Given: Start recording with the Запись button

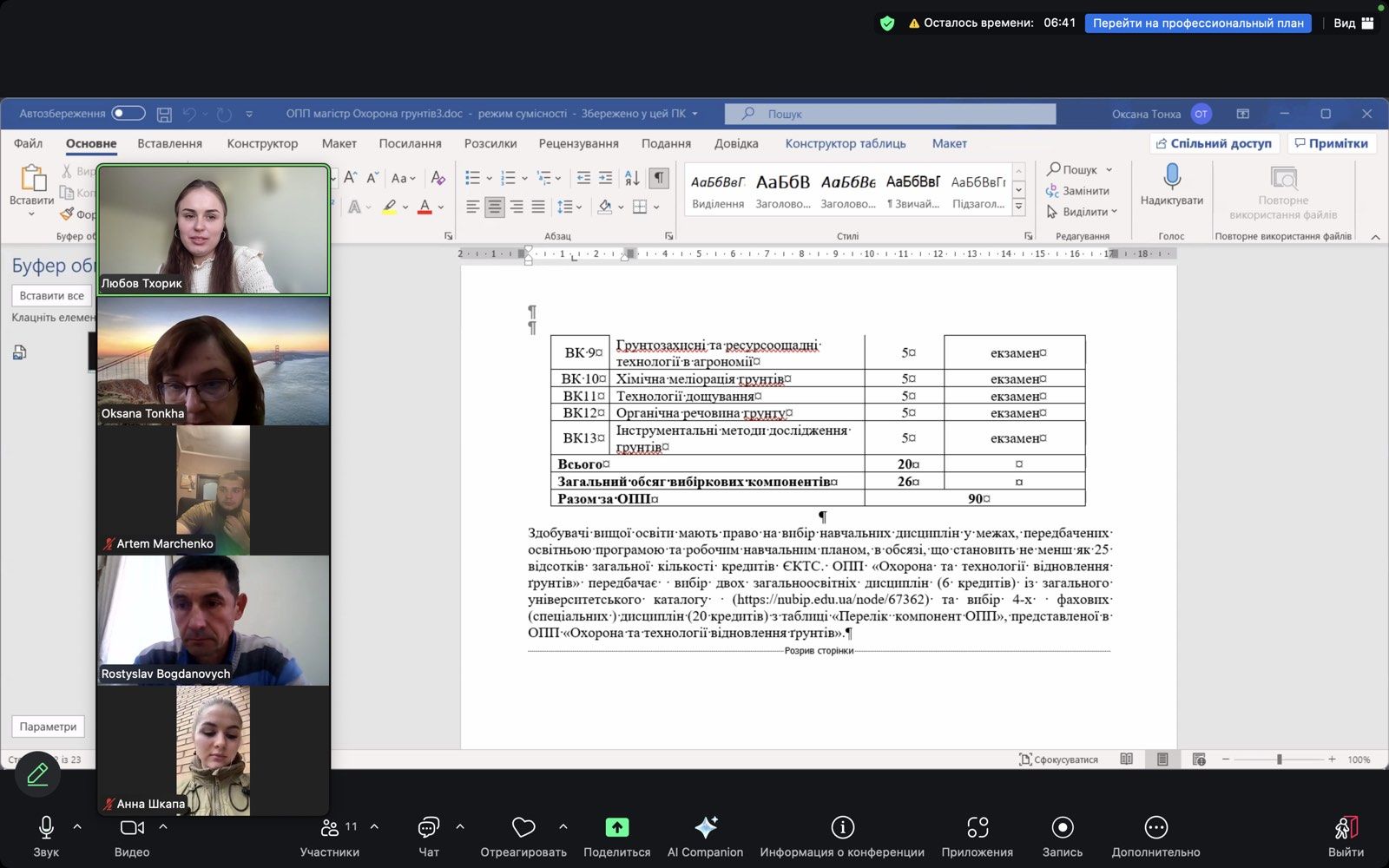Looking at the screenshot, I should (x=1062, y=827).
